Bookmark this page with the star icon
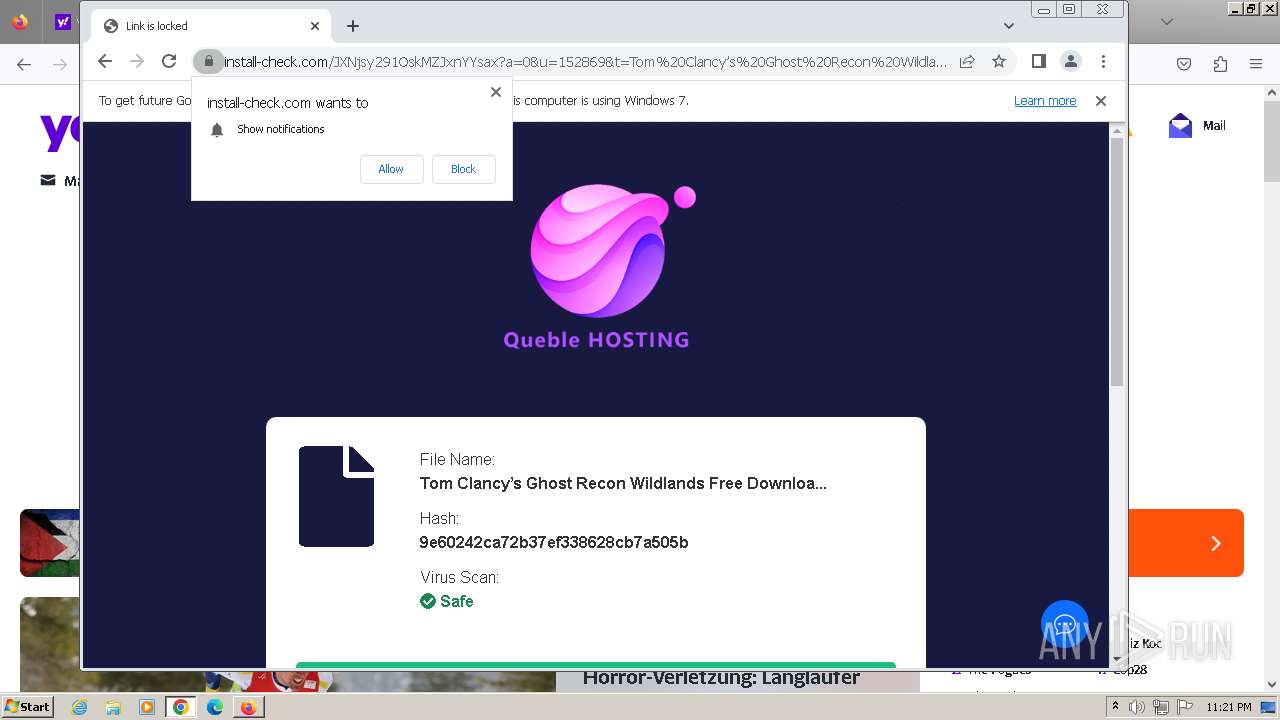 coord(999,62)
